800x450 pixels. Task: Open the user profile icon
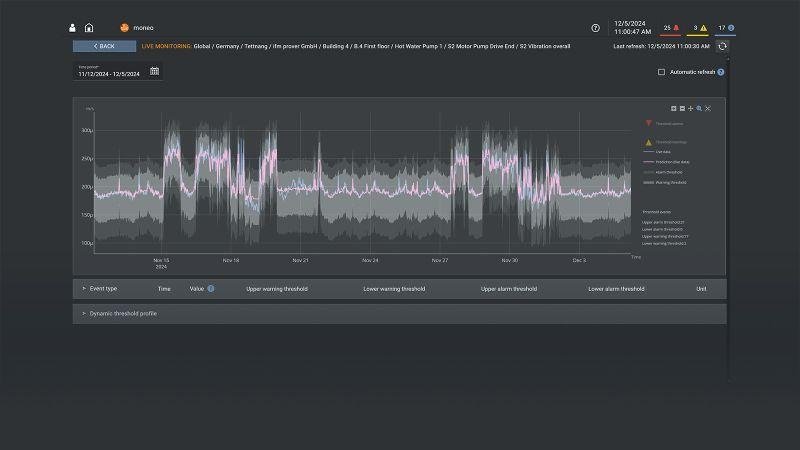[x=72, y=28]
